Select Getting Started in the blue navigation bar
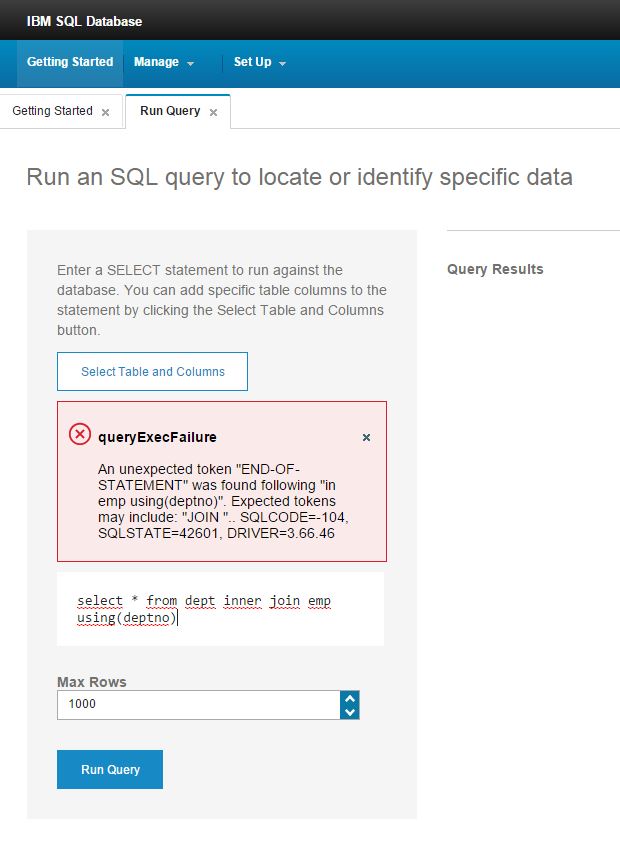The width and height of the screenshot is (620, 842). 70,62
